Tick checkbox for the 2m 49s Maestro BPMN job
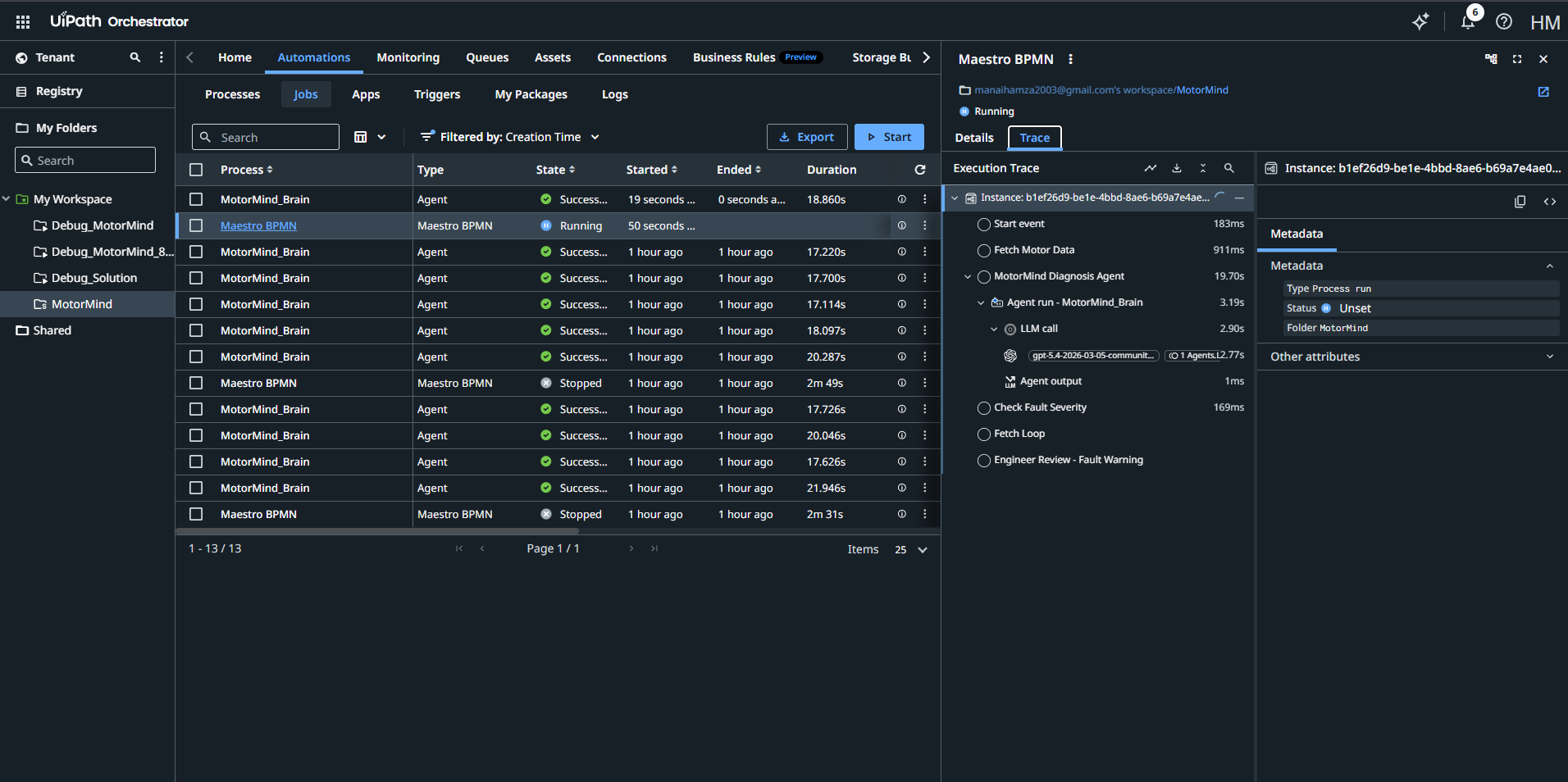The height and width of the screenshot is (782, 1568). point(196,383)
